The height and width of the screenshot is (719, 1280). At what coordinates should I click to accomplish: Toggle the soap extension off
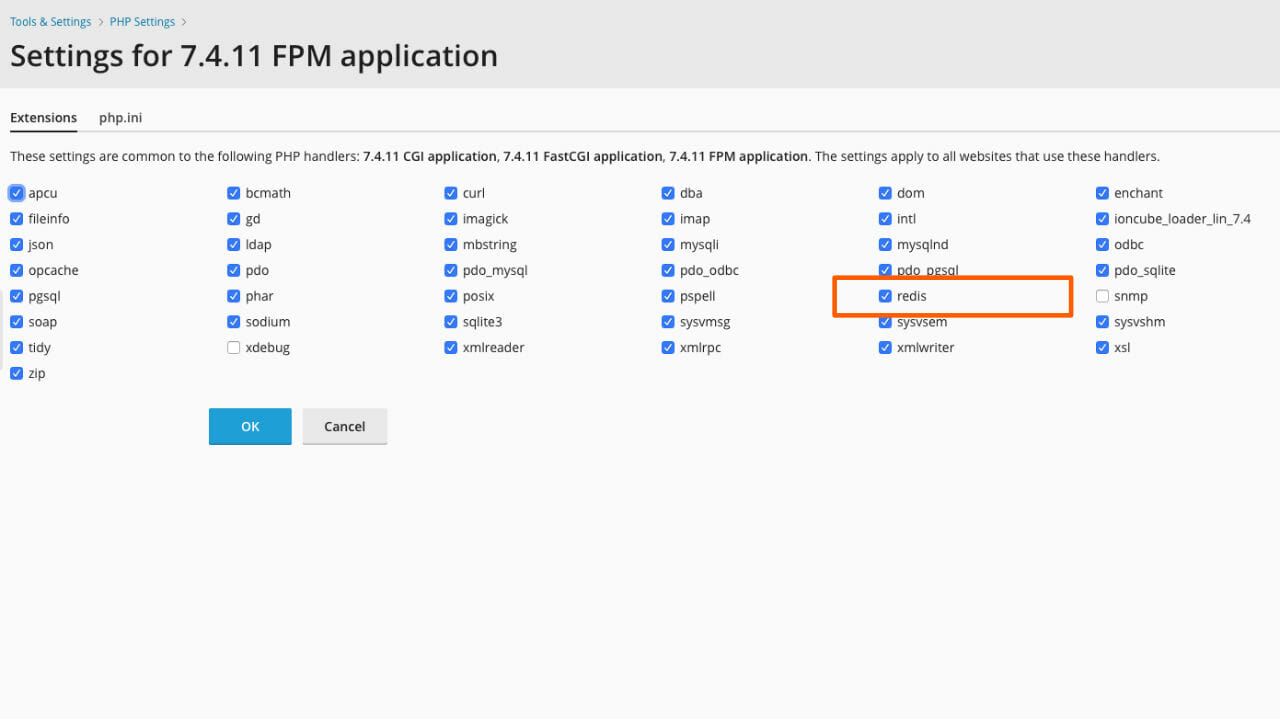[x=16, y=321]
